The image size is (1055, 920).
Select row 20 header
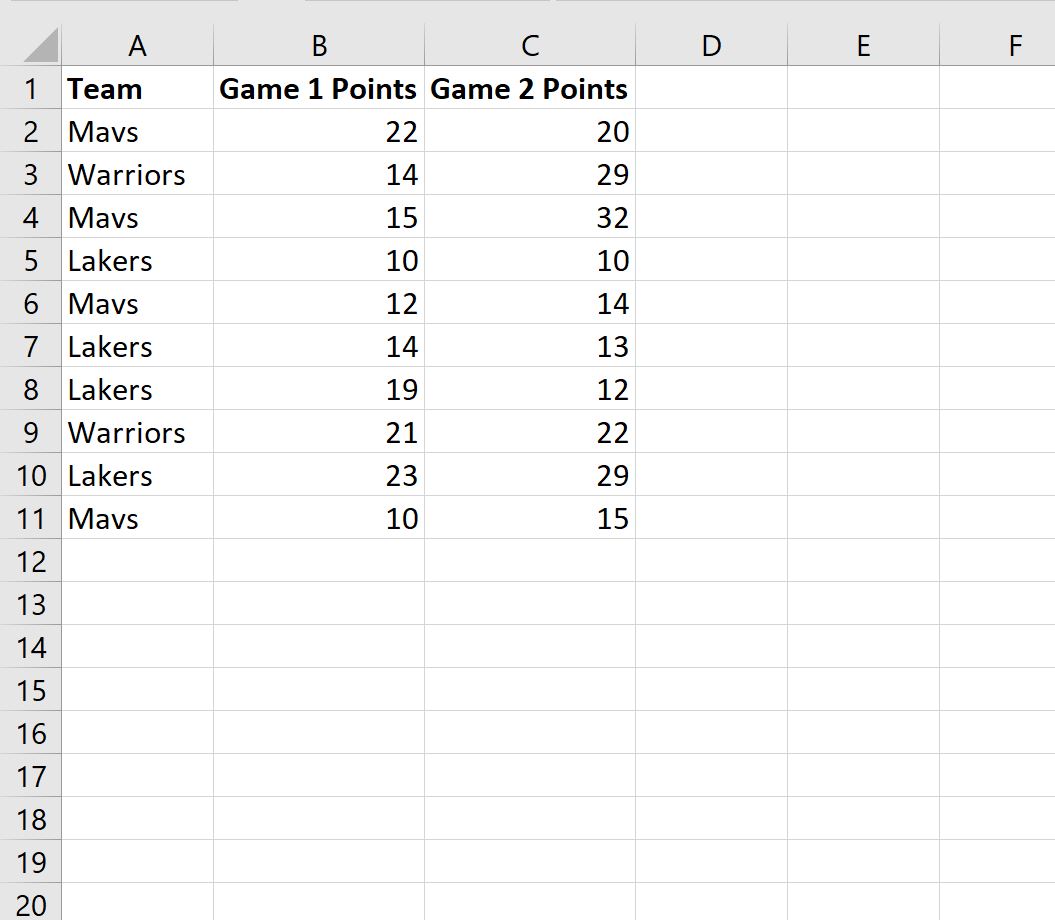click(30, 902)
